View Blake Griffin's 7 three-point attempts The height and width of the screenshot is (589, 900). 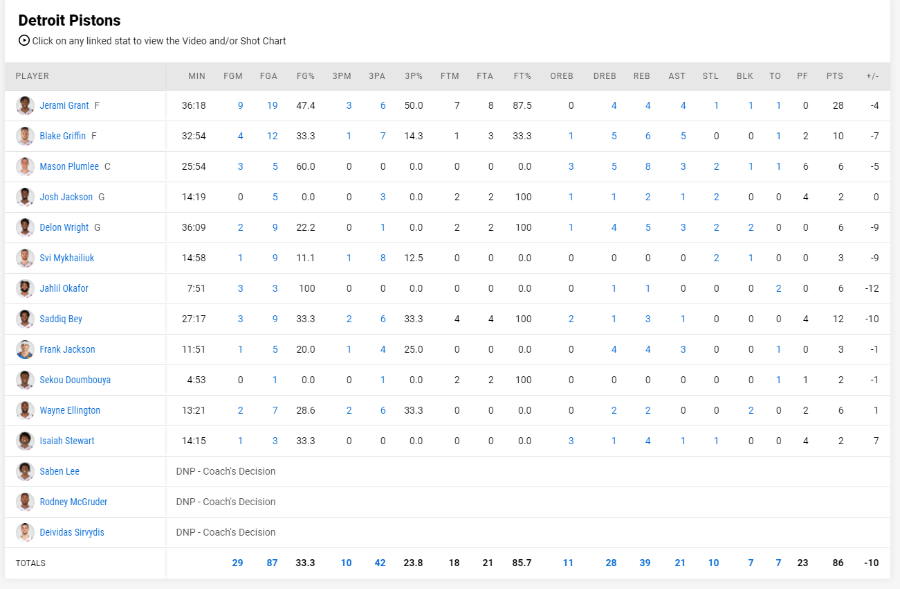[383, 136]
